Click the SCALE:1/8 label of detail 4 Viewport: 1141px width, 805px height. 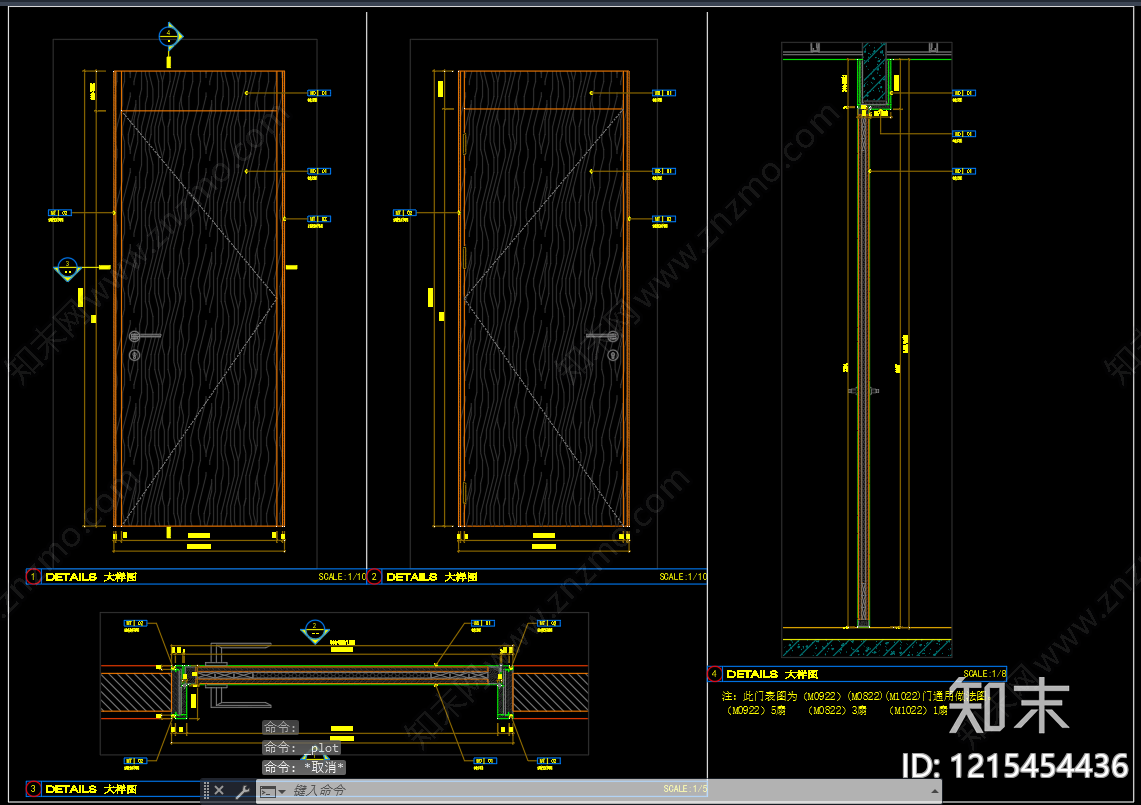pos(985,674)
